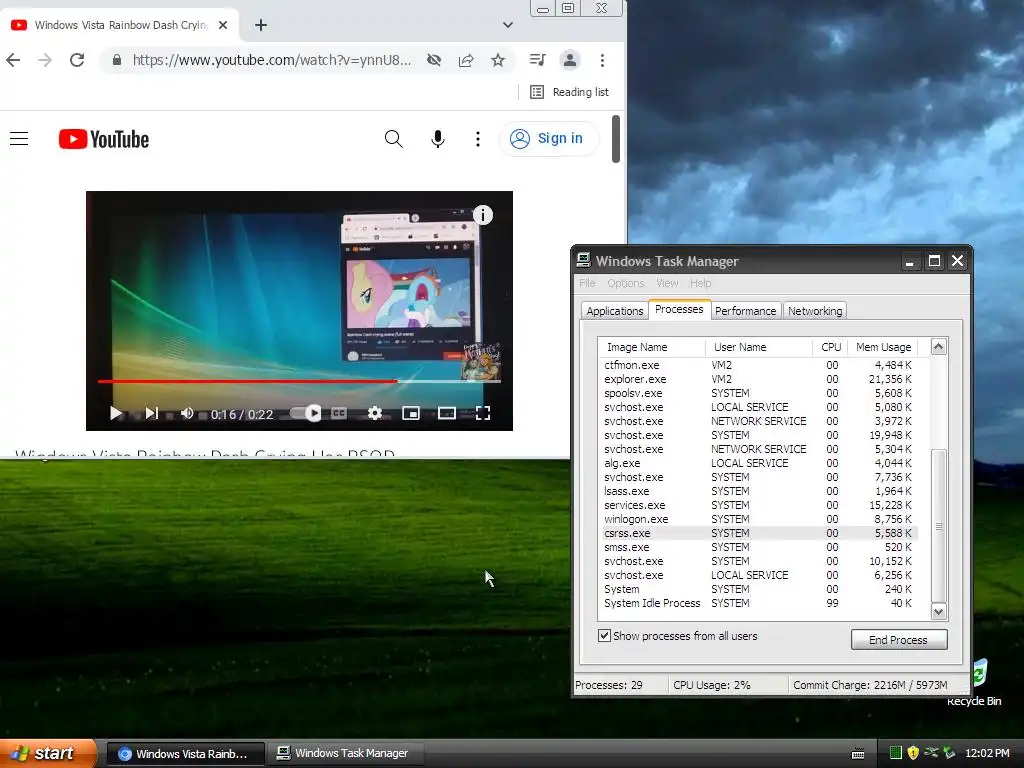Toggle closed captions on the video
This screenshot has height=768, width=1024.
coord(338,413)
